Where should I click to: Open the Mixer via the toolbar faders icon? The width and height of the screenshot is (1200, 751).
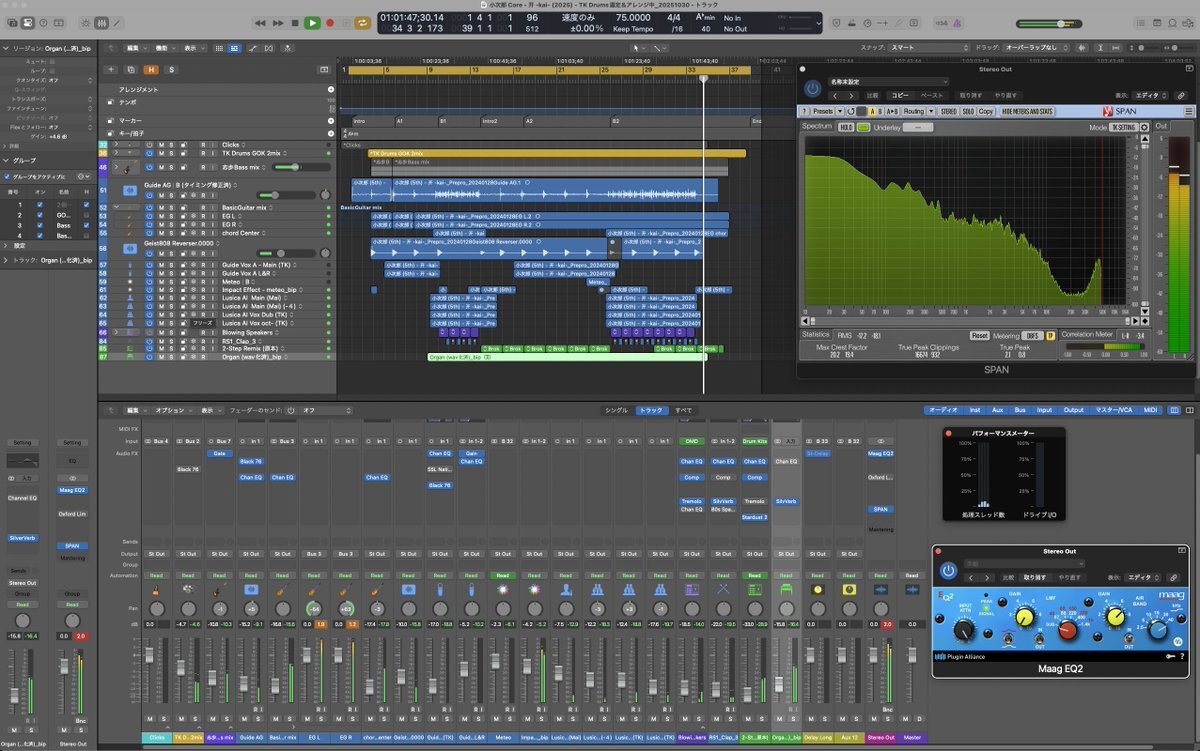tap(100, 22)
